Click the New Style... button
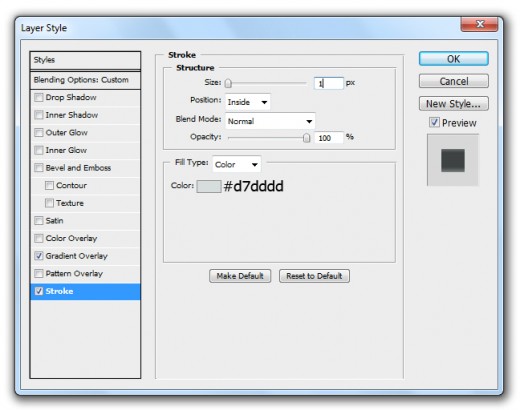 (454, 104)
